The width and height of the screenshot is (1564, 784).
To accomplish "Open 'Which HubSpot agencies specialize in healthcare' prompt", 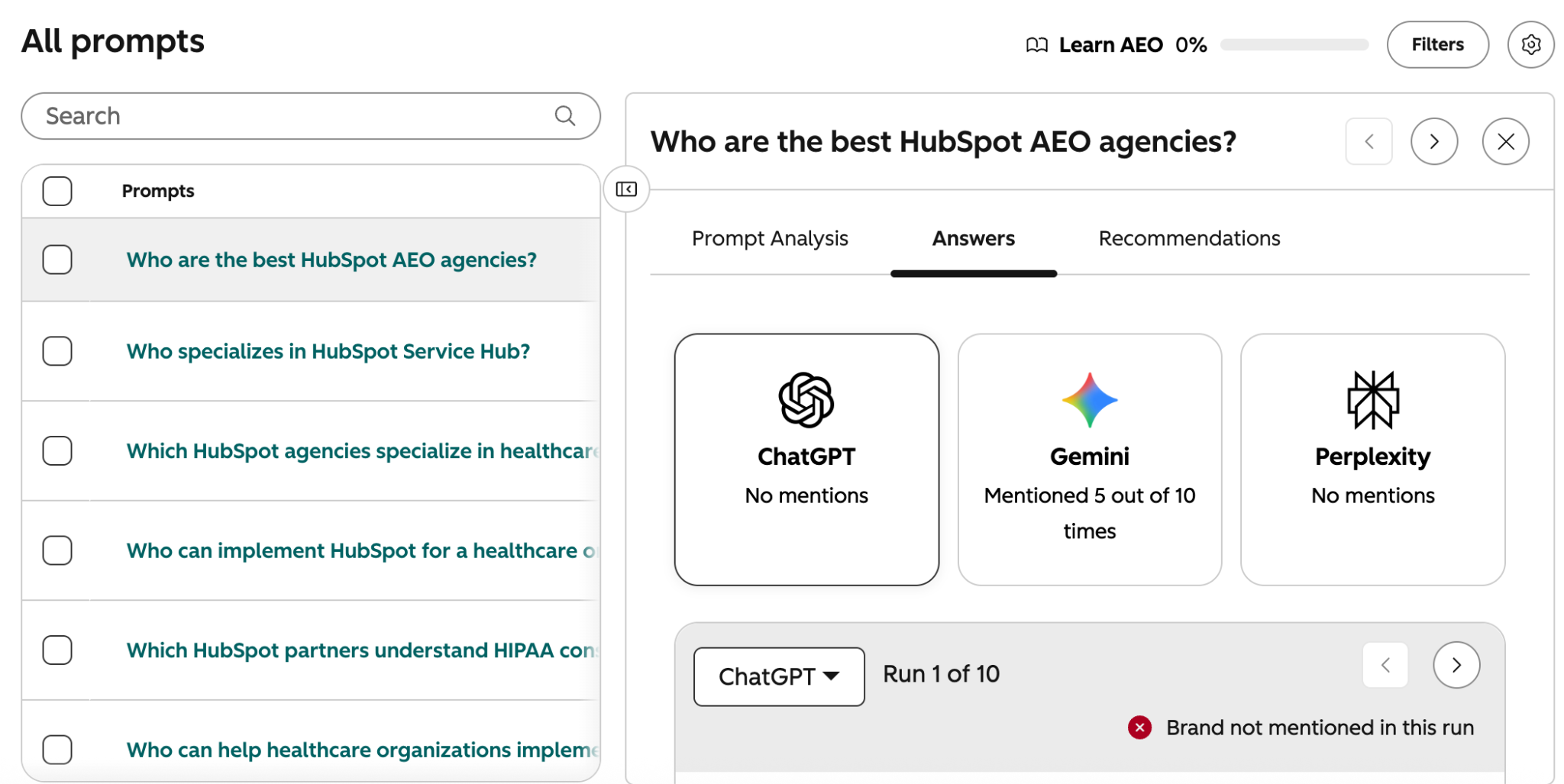I will click(x=363, y=450).
